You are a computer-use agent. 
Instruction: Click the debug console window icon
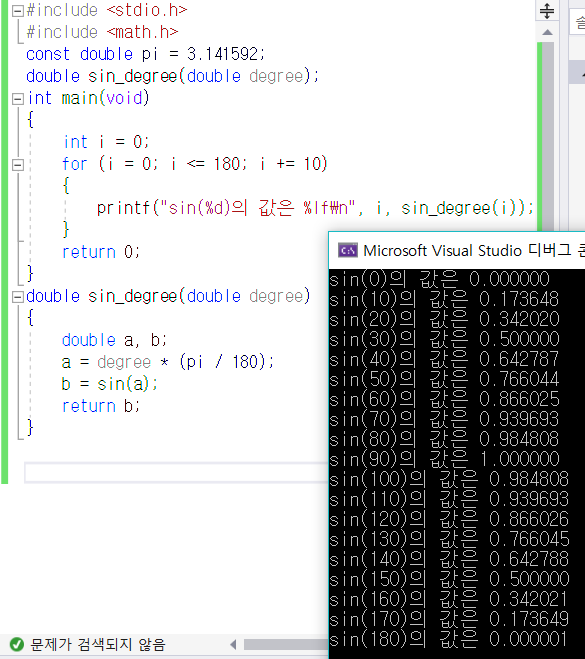tap(348, 251)
